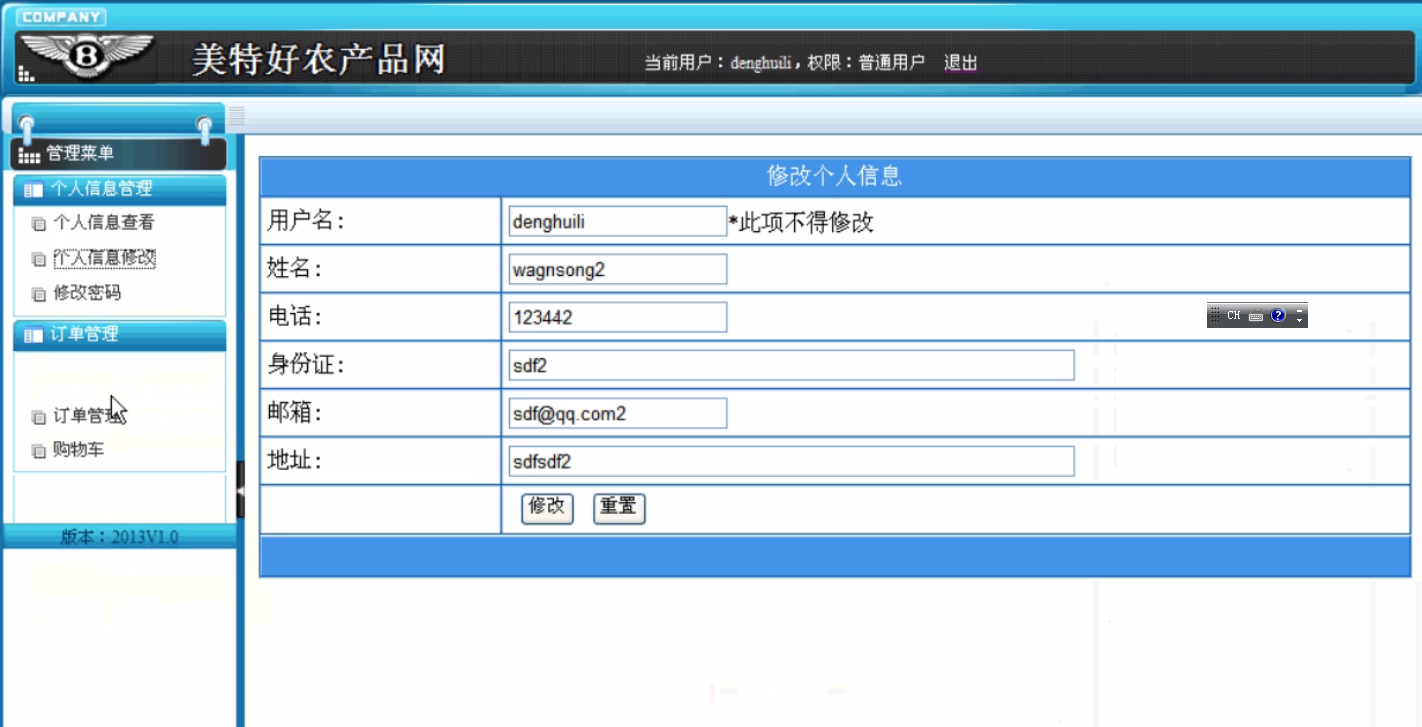Click the Bentley winged logo
1422x727 pixels.
86,58
